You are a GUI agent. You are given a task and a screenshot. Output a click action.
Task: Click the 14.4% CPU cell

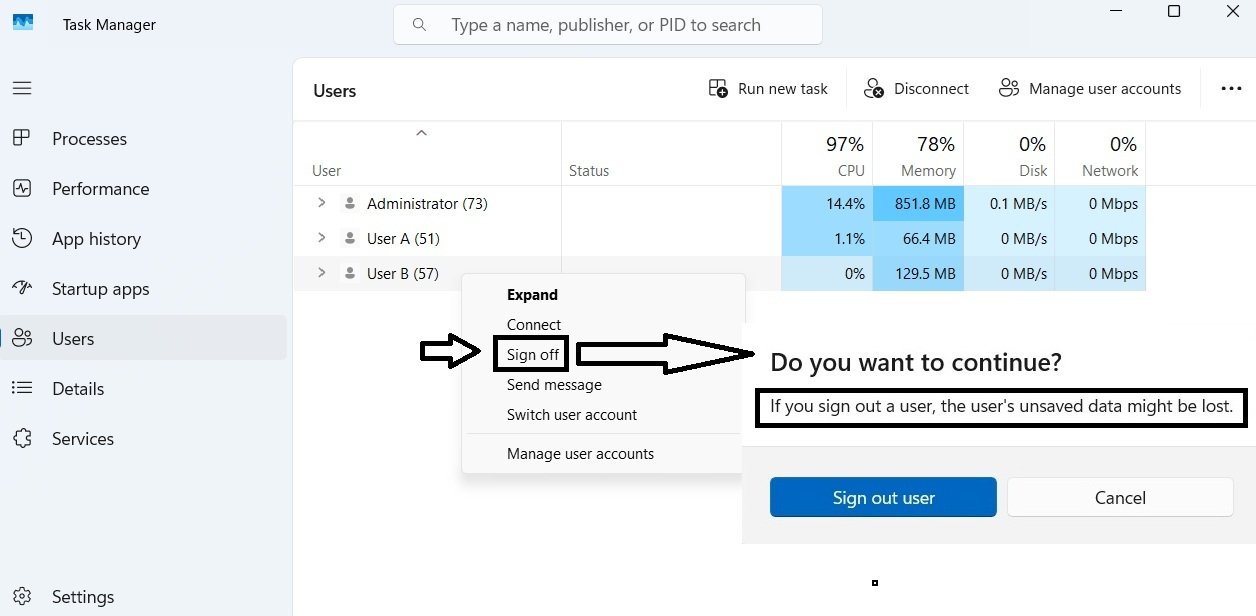click(827, 203)
